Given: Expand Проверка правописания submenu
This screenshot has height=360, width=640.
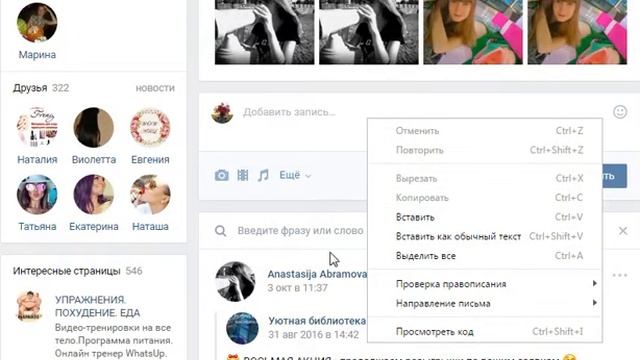Looking at the screenshot, I should [485, 284].
